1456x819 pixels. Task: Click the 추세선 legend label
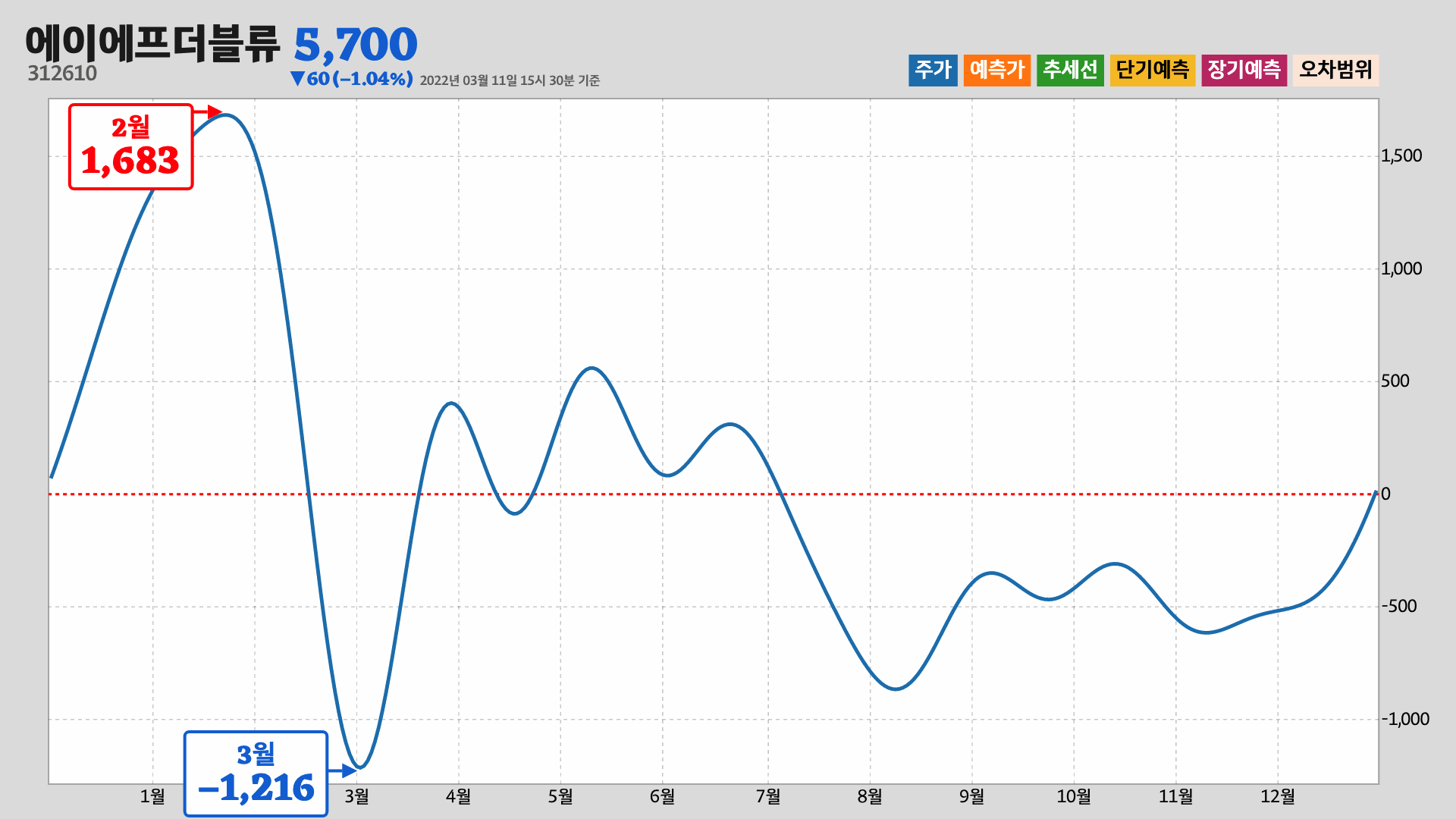[1070, 70]
